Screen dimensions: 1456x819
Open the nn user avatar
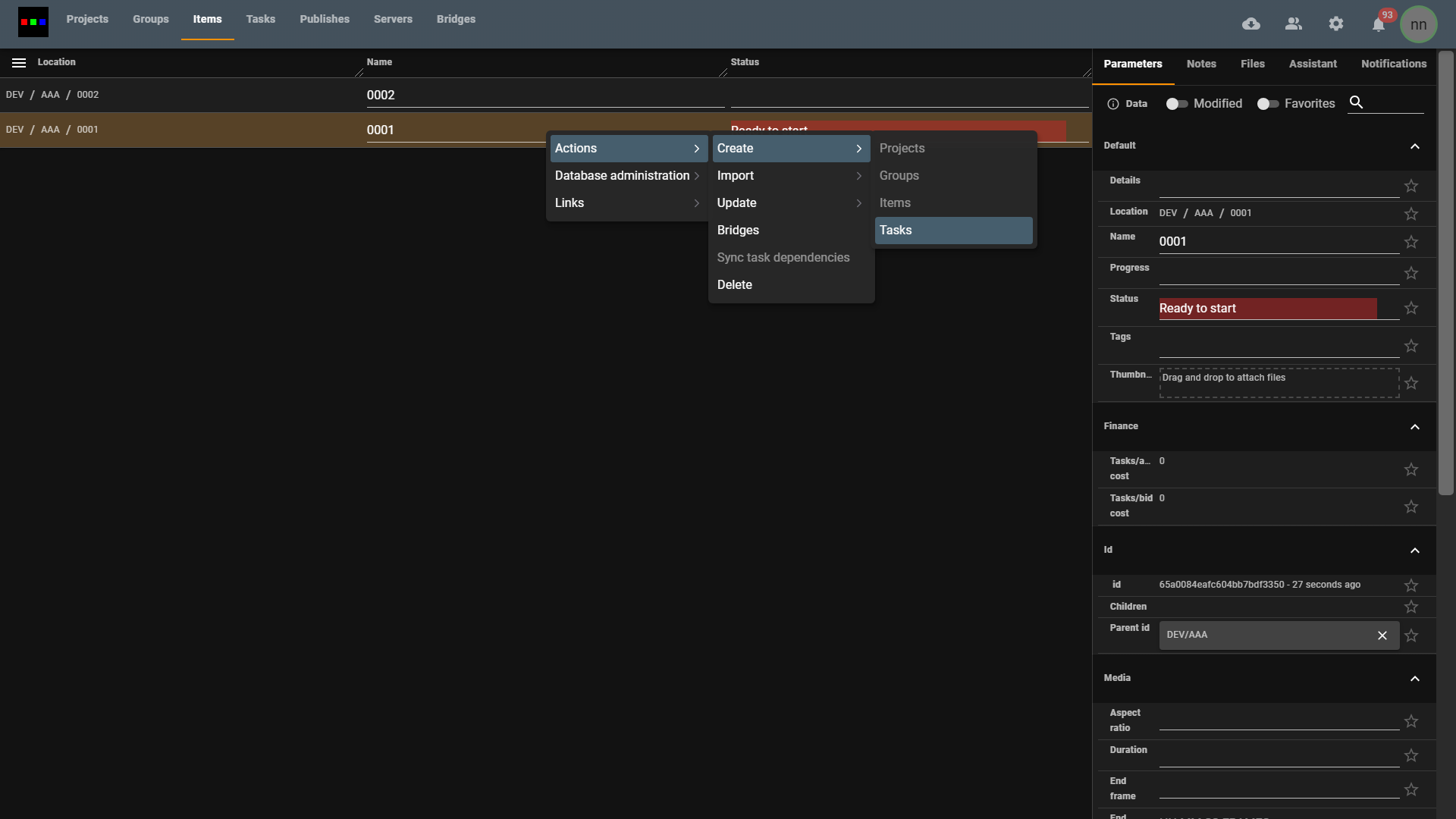click(x=1419, y=24)
